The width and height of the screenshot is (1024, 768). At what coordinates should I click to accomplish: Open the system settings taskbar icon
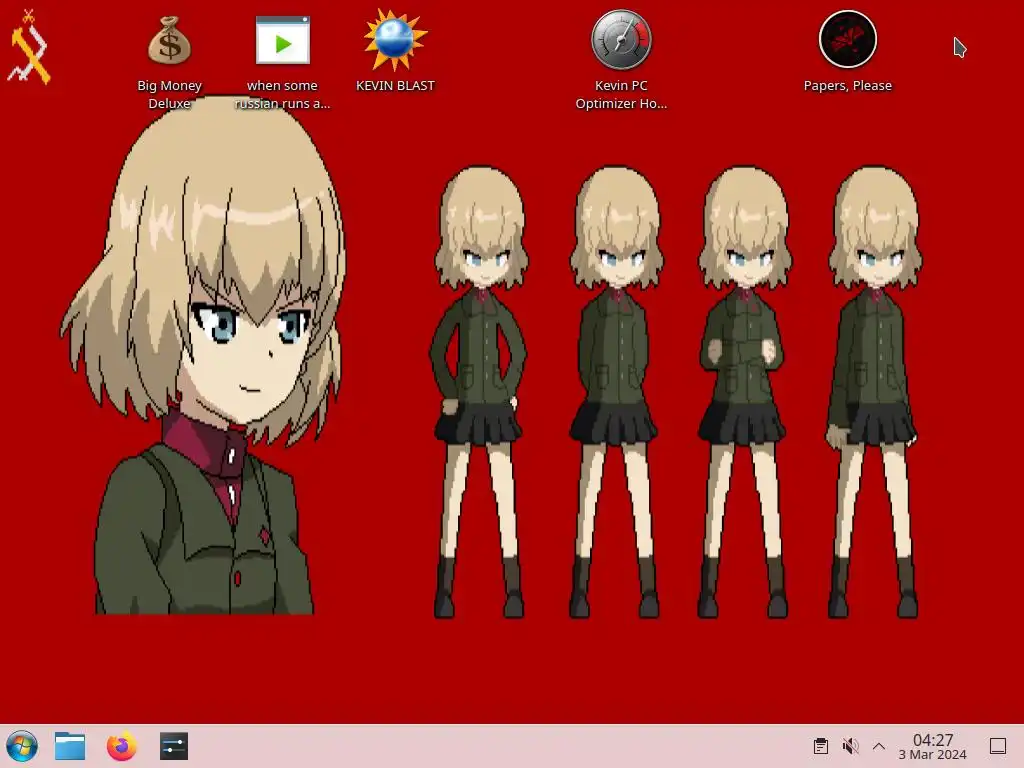coord(174,746)
